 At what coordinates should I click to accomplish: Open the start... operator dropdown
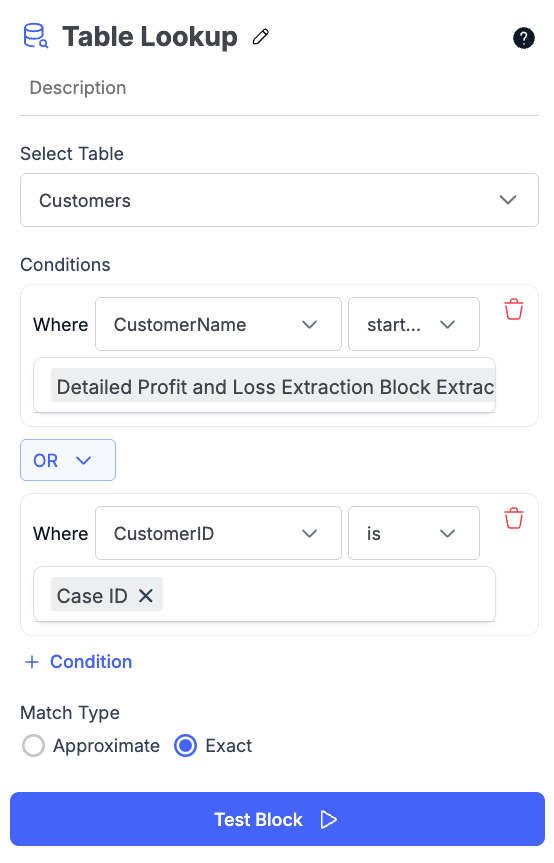tap(414, 324)
